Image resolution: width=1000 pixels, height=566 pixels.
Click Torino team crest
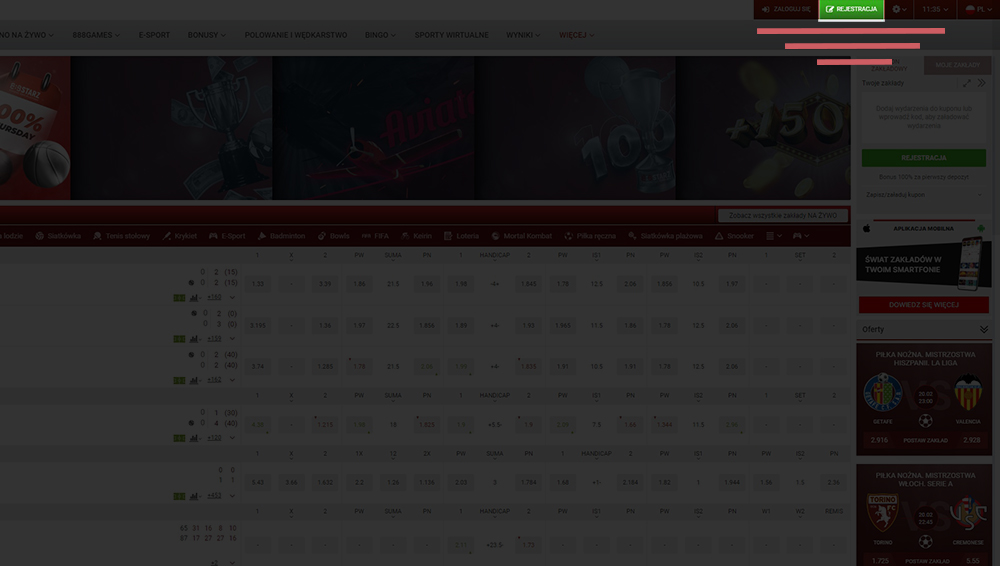point(883,512)
